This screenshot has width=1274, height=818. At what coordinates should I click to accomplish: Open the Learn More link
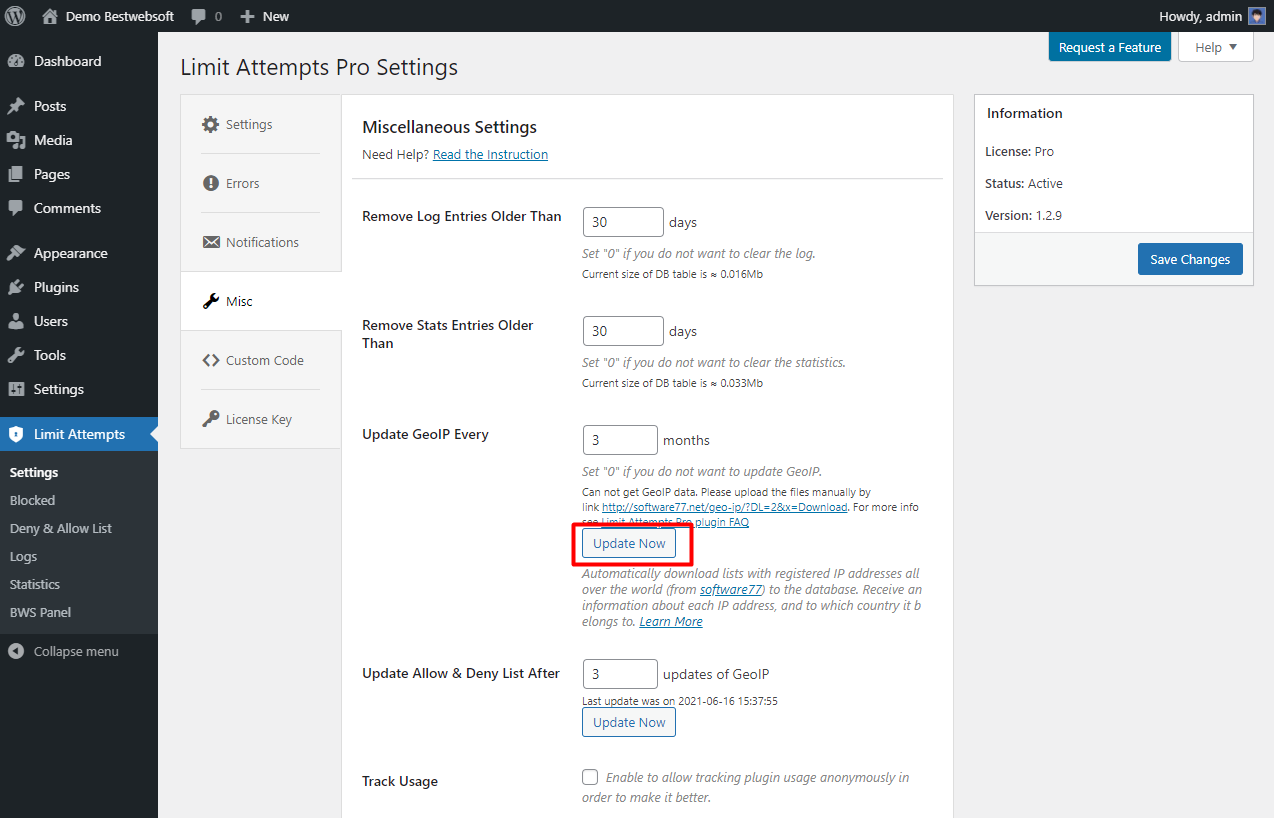click(x=671, y=622)
